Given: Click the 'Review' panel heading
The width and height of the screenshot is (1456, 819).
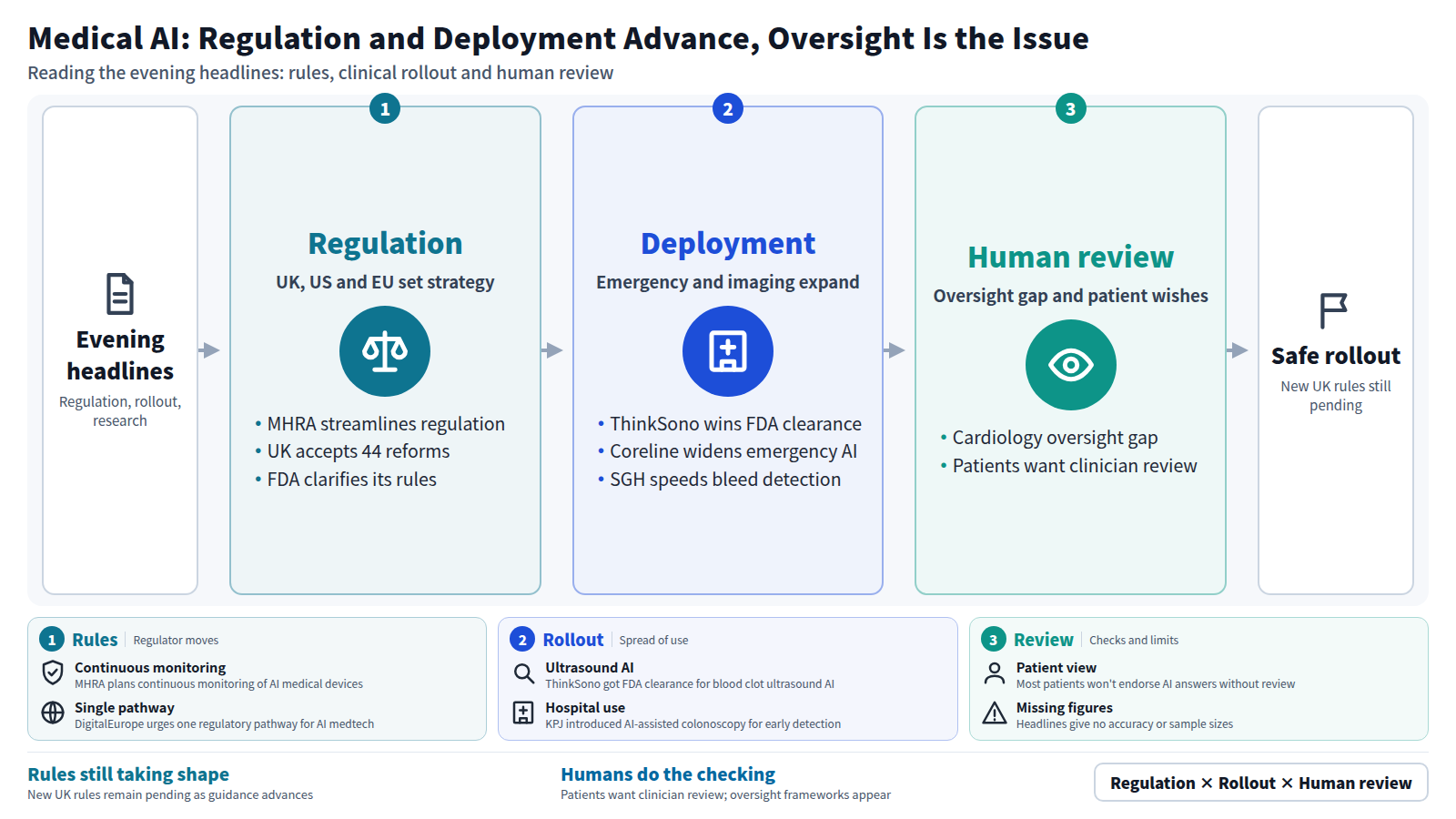Looking at the screenshot, I should pos(1044,640).
